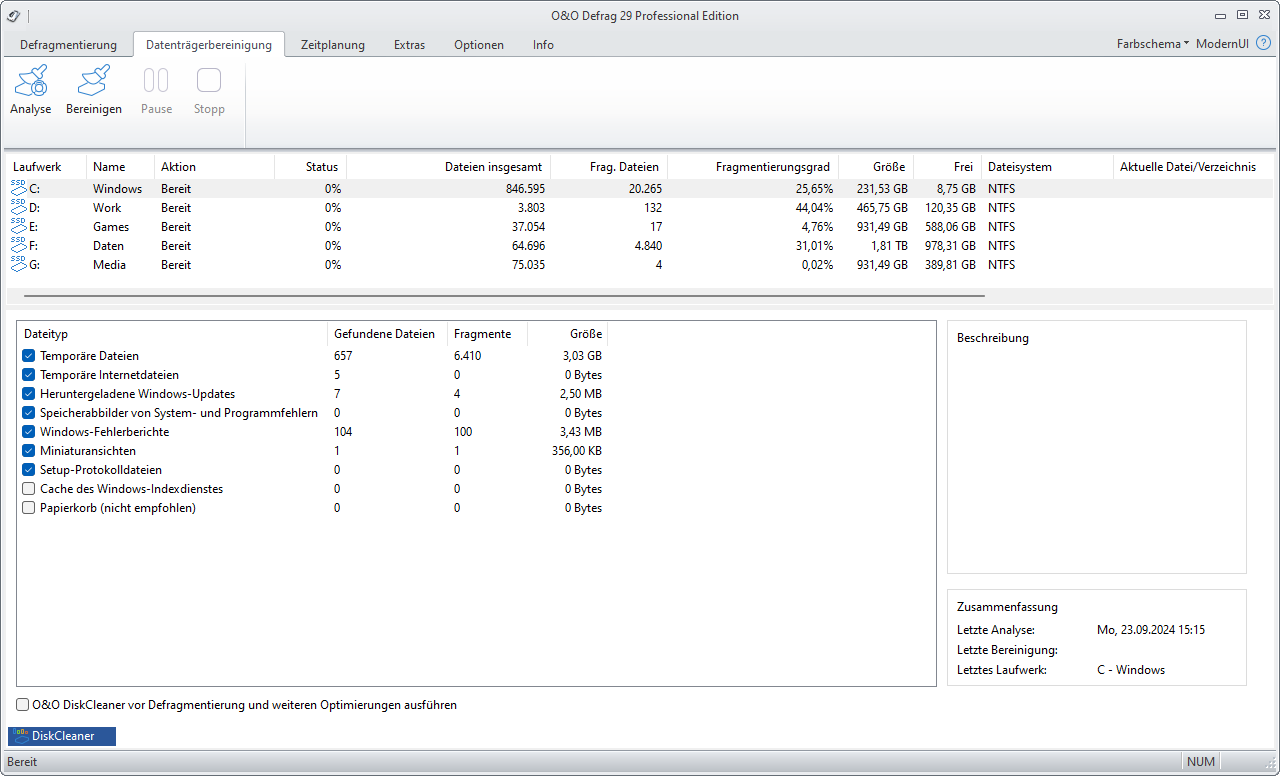Select the Games drive name

pyautogui.click(x=111, y=227)
